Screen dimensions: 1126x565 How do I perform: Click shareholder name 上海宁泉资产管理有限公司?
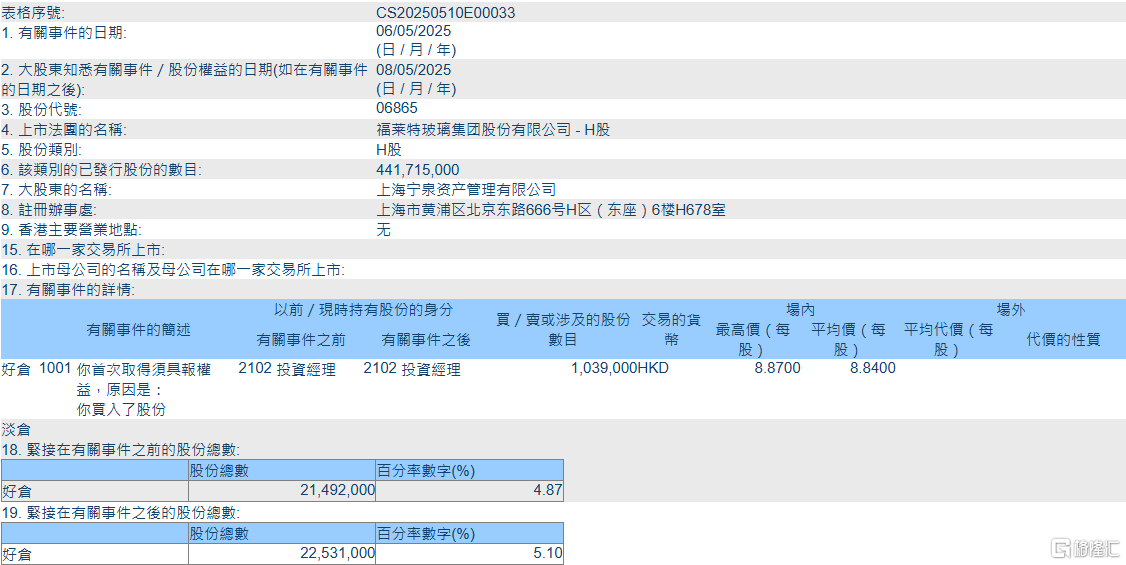point(466,190)
